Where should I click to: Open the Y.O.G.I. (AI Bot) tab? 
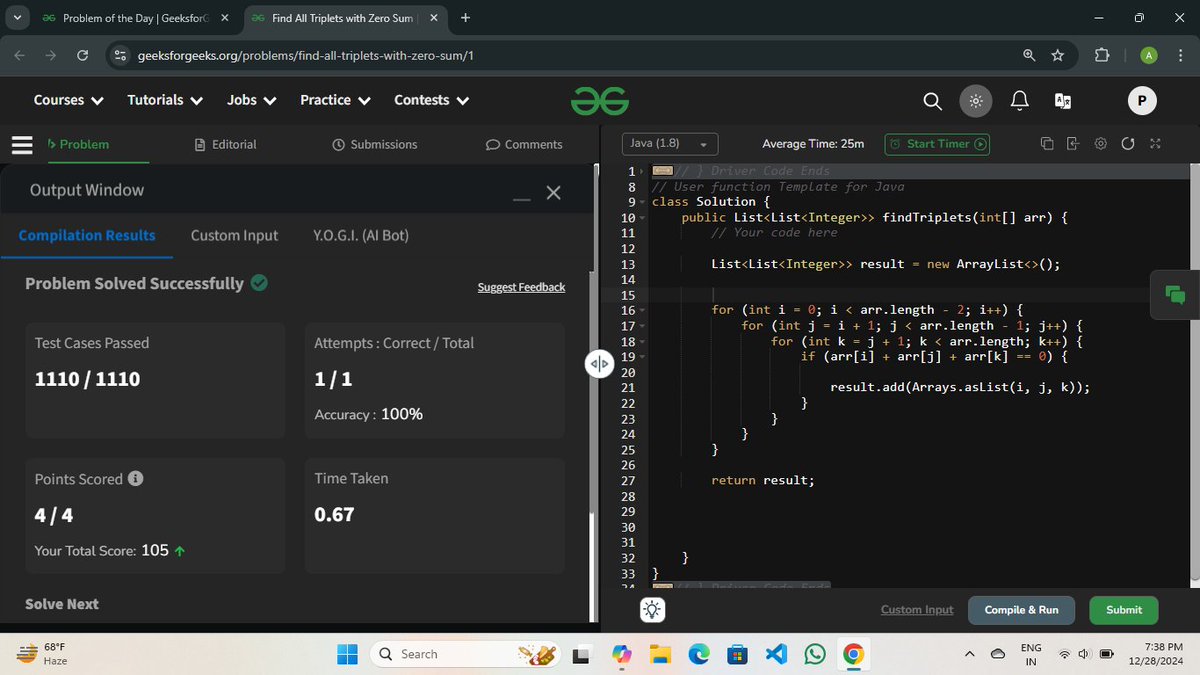(361, 235)
